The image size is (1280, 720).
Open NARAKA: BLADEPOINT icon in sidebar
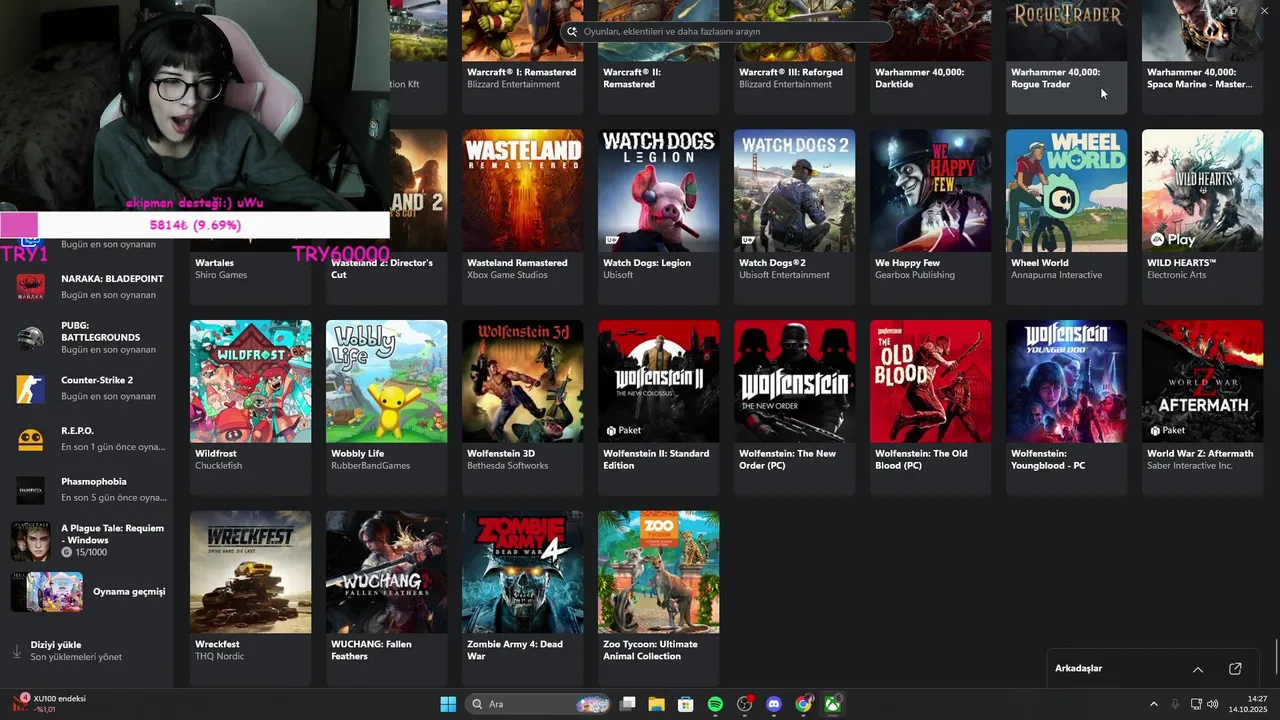[x=30, y=287]
